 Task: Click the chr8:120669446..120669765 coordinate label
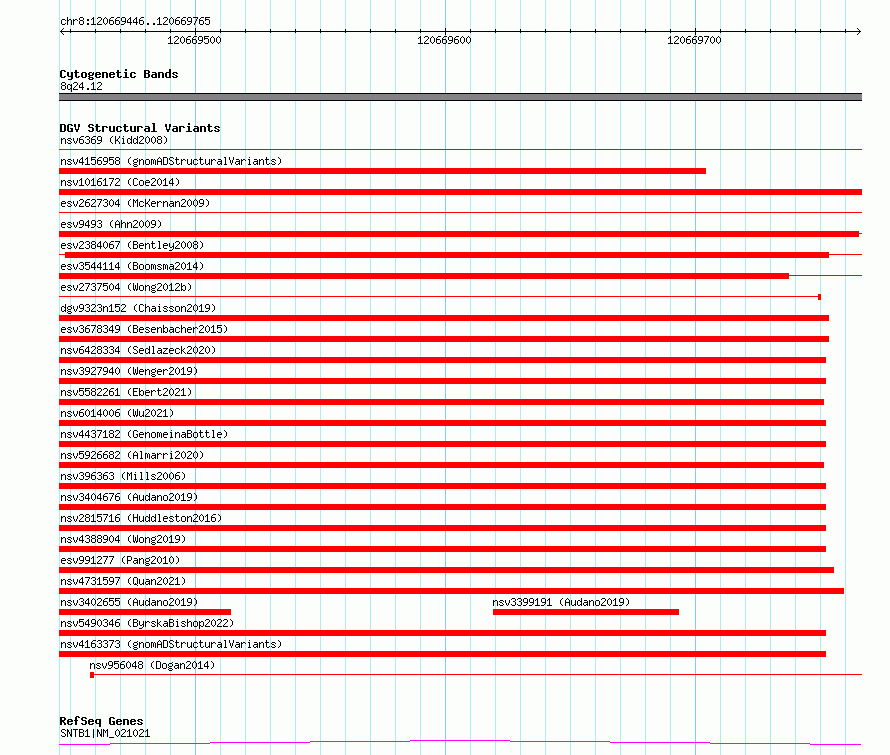[135, 21]
